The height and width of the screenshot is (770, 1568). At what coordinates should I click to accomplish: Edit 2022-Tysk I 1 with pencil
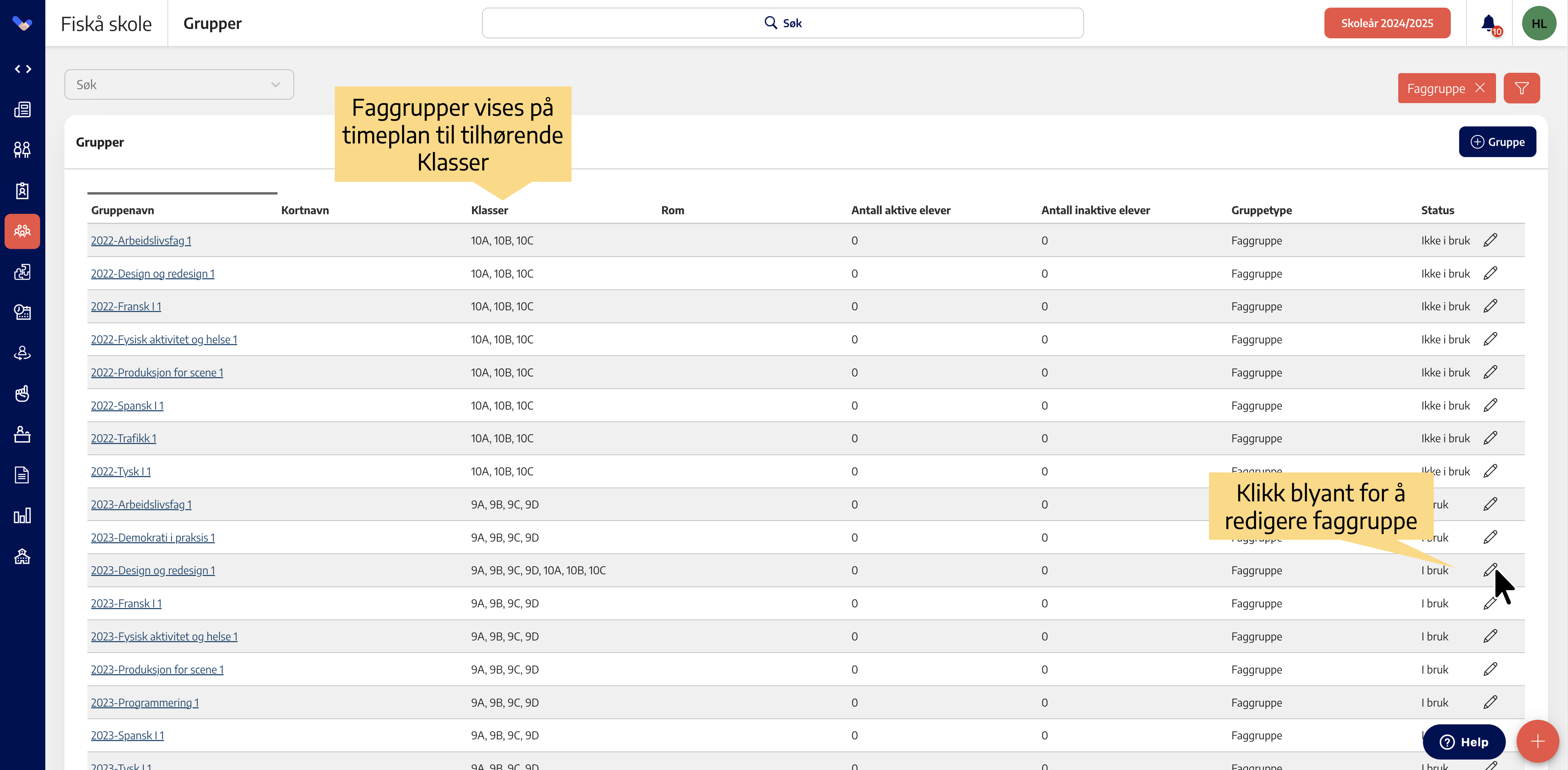coord(1490,471)
